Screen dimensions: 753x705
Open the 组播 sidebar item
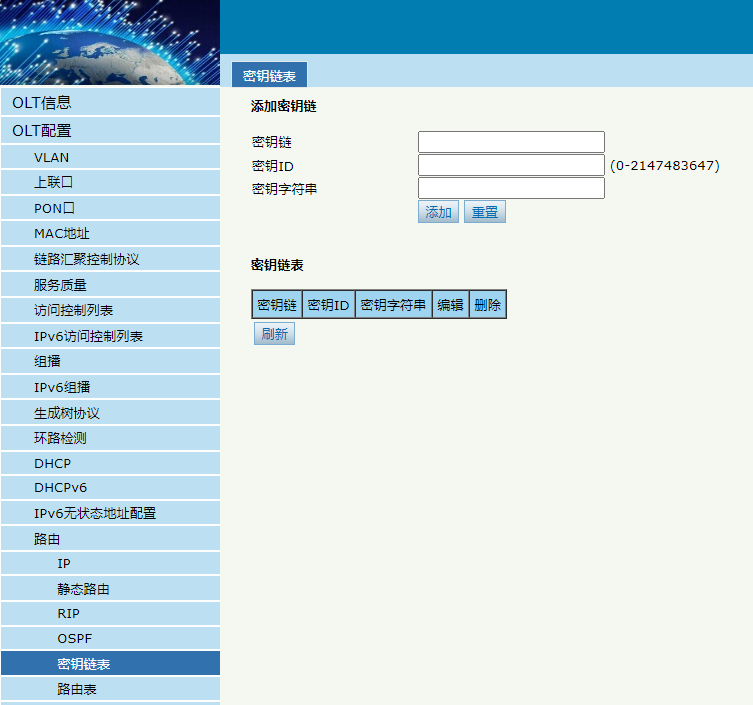click(110, 361)
